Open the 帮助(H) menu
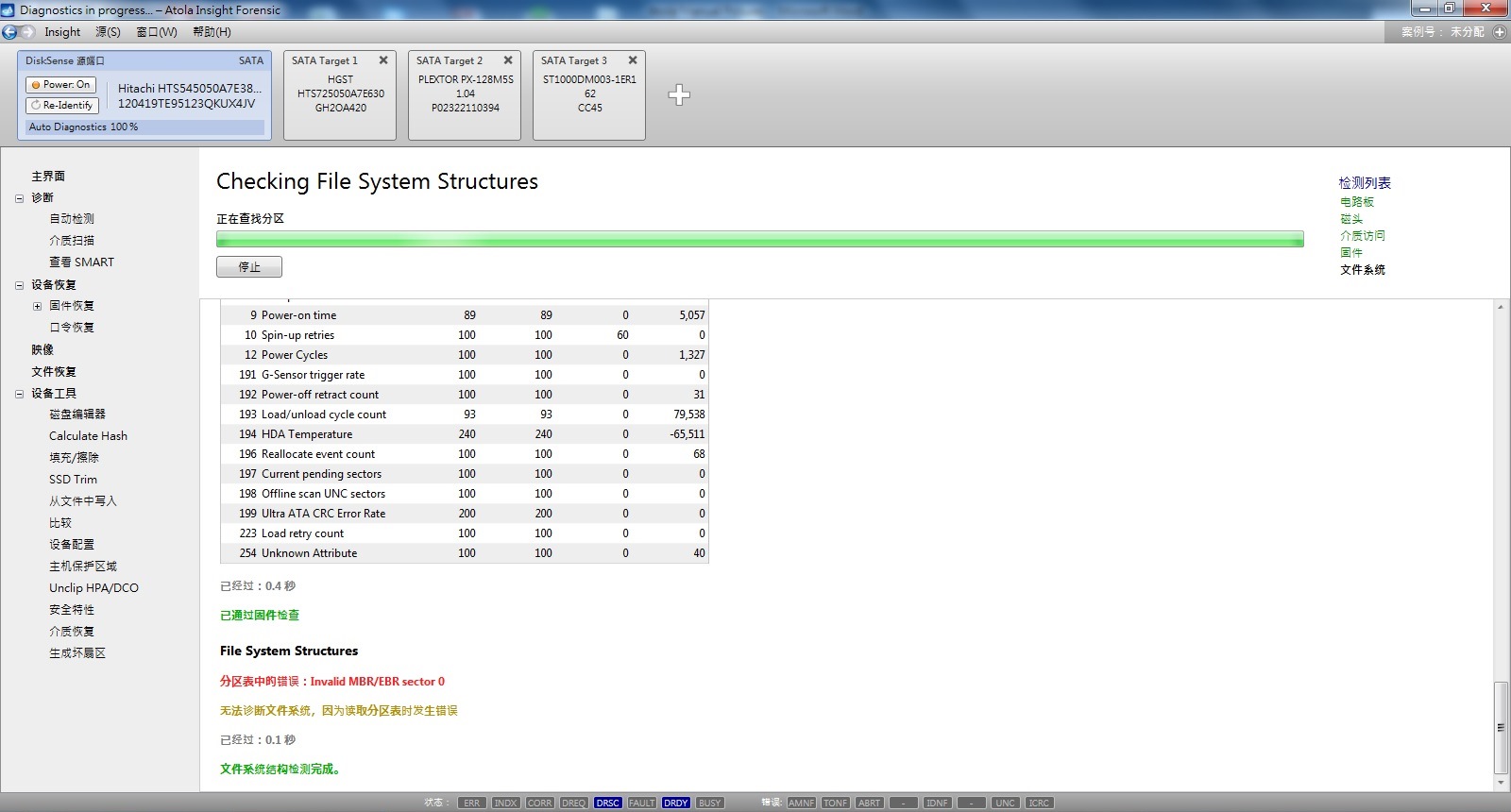 (212, 32)
